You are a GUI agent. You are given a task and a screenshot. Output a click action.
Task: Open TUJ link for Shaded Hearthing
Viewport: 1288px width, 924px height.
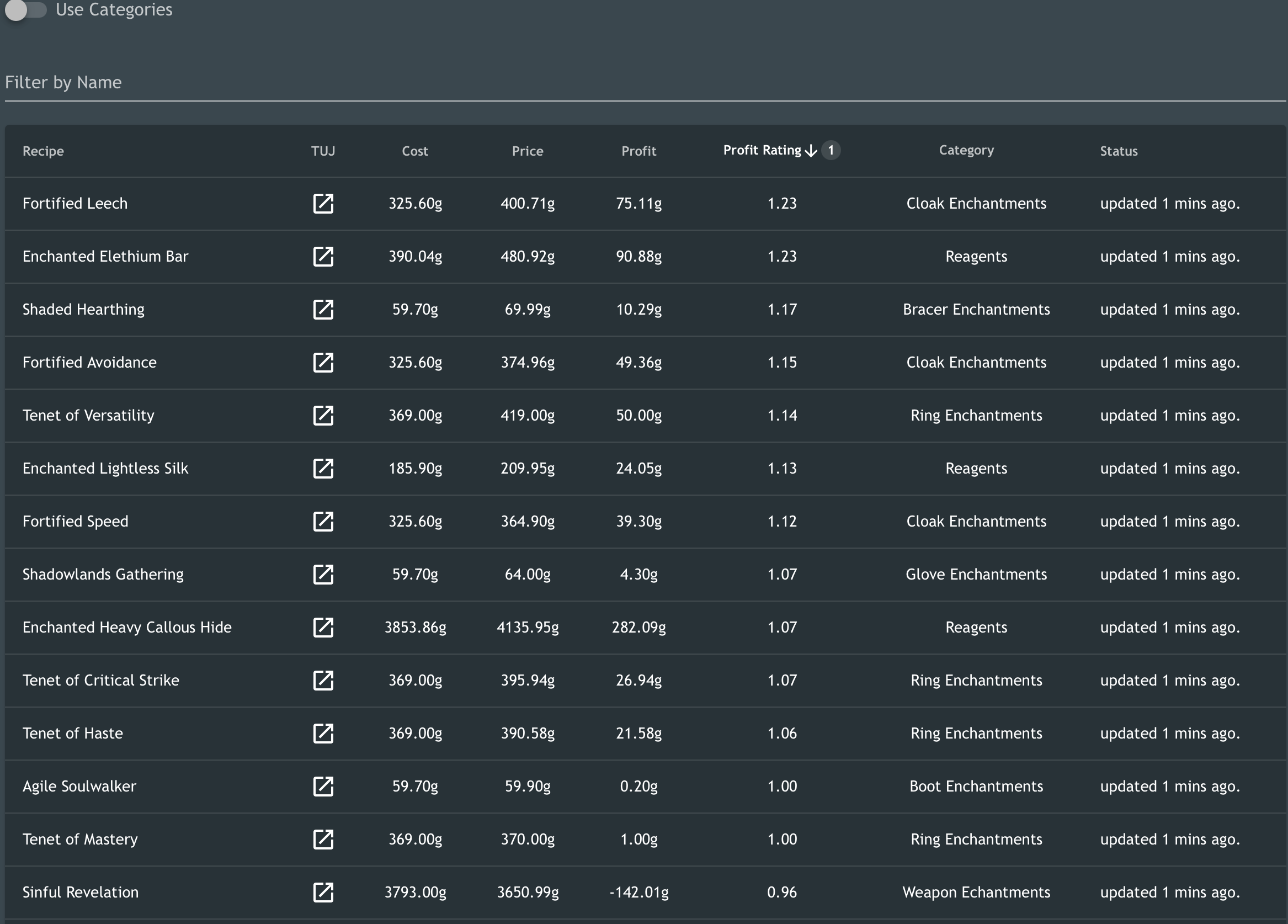click(323, 310)
